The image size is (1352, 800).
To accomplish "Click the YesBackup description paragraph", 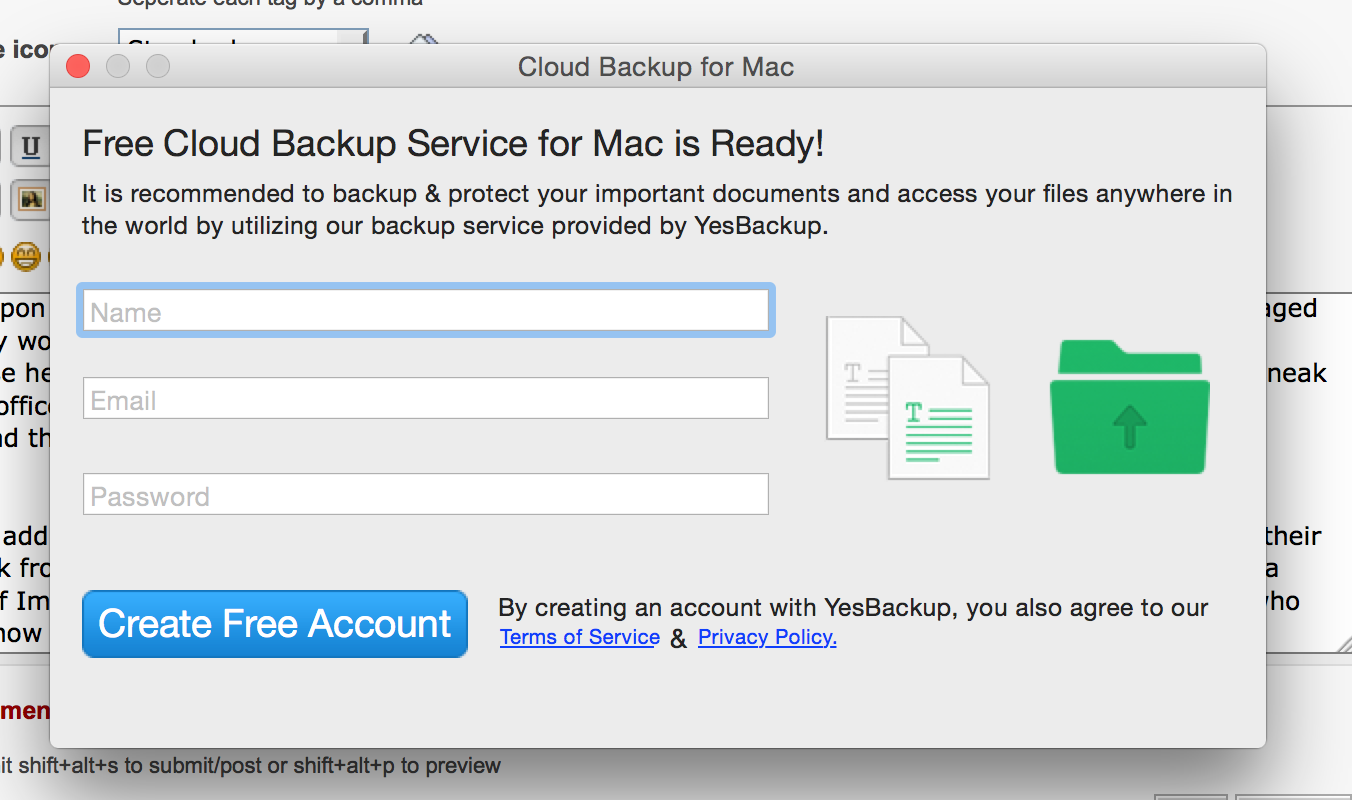I will [x=656, y=210].
